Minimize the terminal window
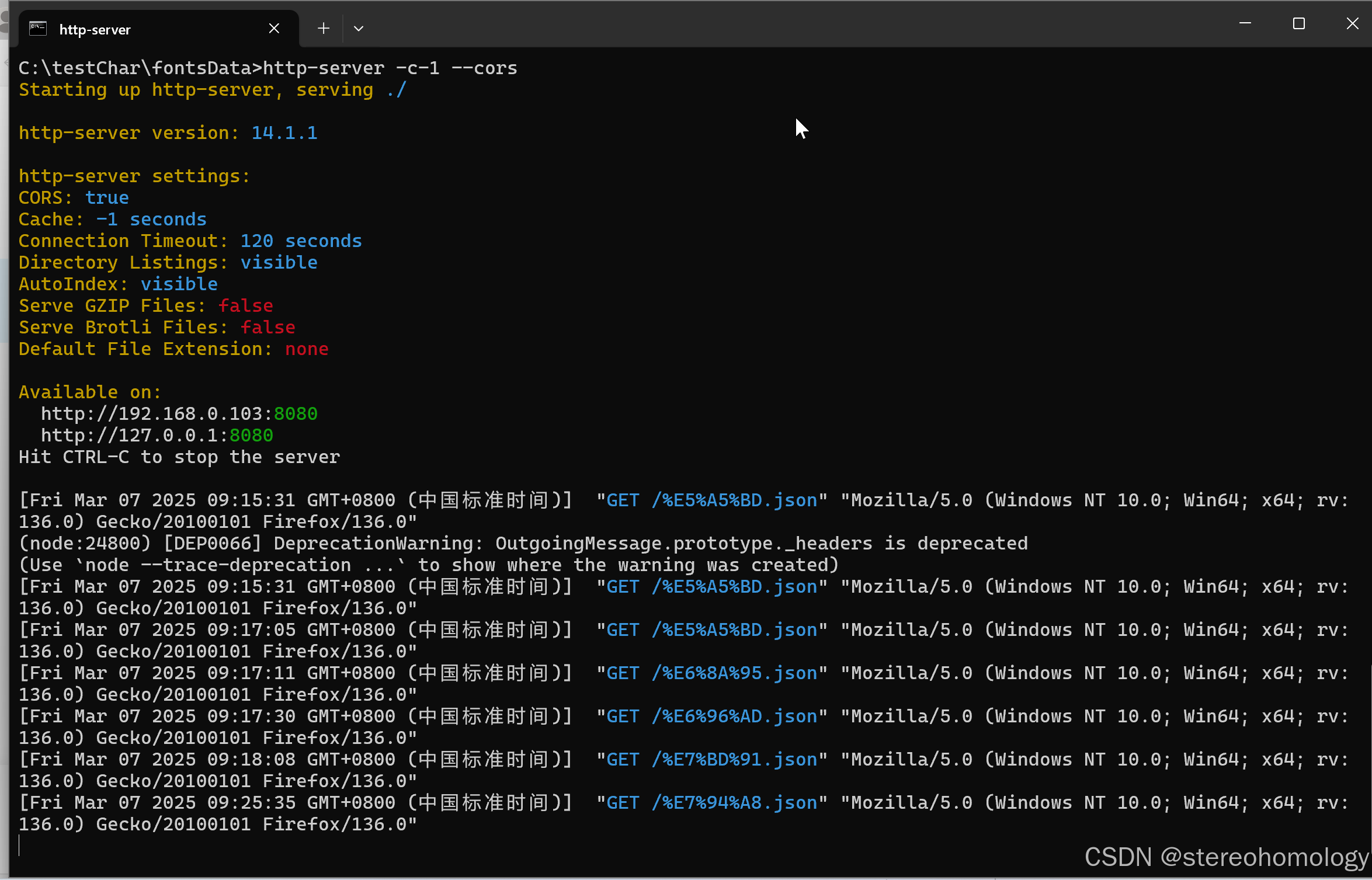The width and height of the screenshot is (1372, 880). 1245,24
